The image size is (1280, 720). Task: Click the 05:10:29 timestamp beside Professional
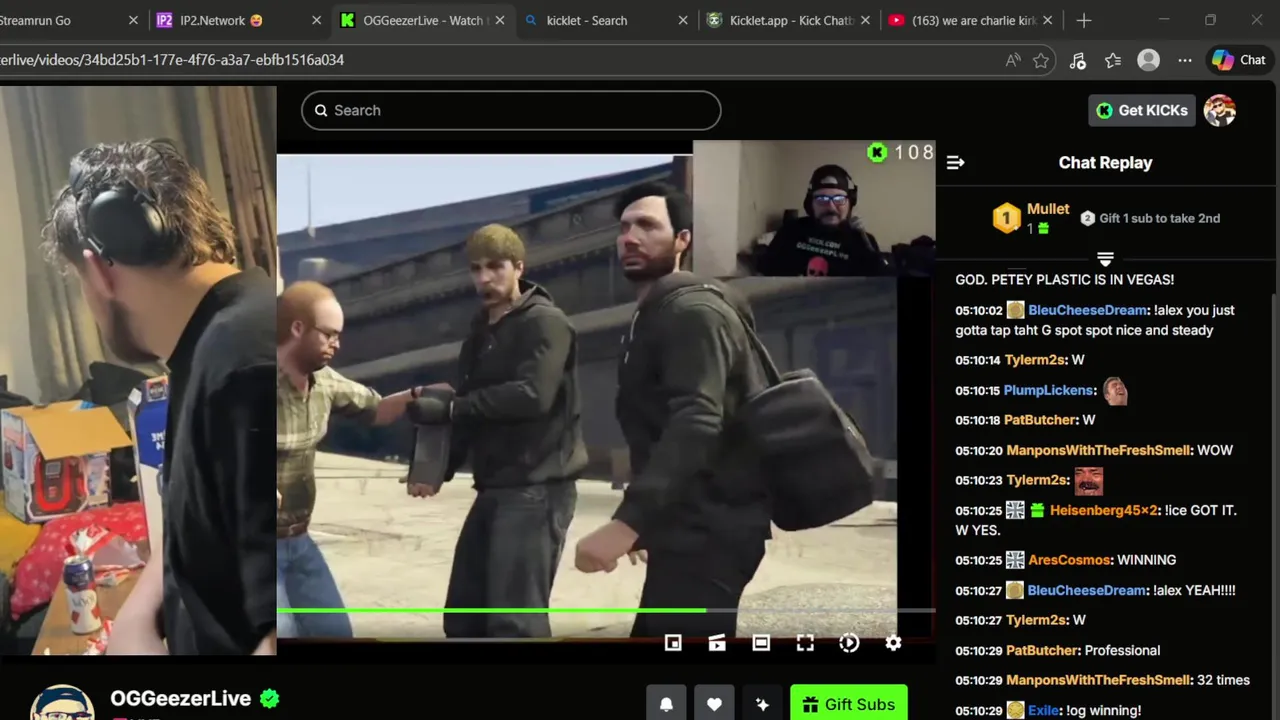click(x=978, y=650)
